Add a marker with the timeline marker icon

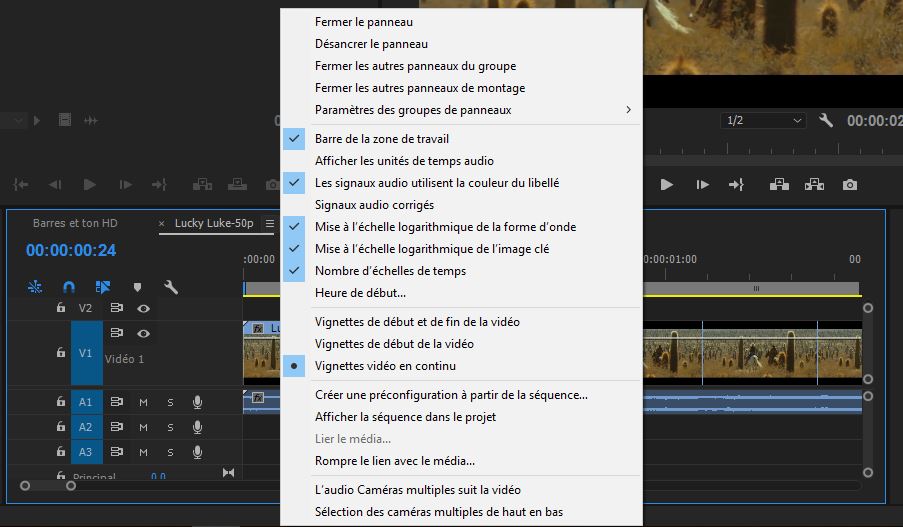tap(138, 287)
